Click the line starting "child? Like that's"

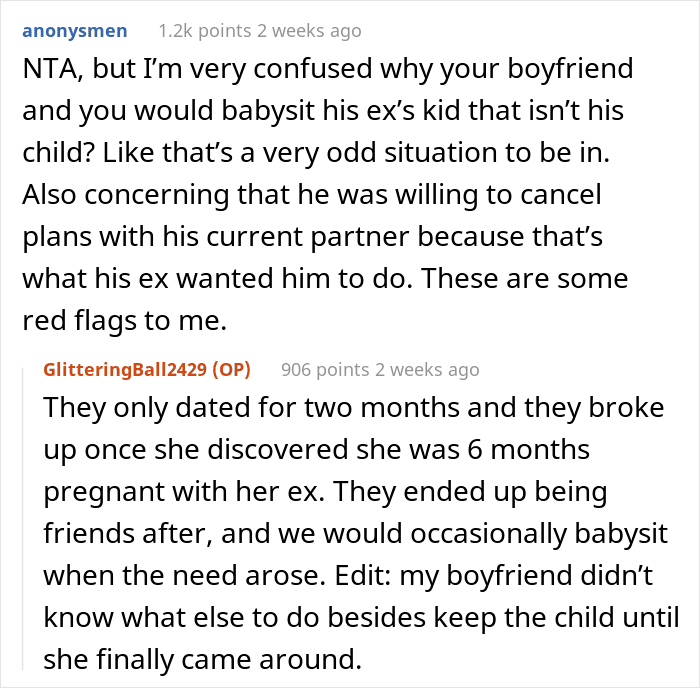point(316,153)
